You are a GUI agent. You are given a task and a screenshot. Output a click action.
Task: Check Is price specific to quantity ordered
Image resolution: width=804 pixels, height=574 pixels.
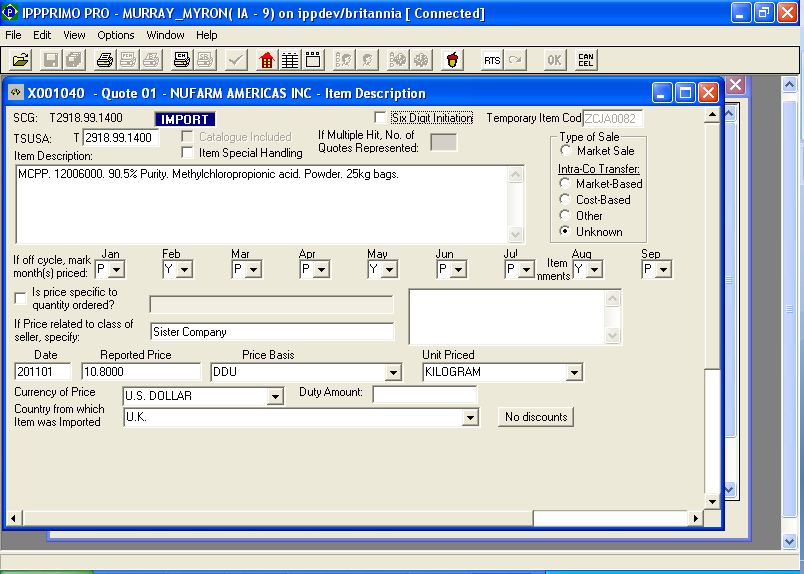[20, 298]
